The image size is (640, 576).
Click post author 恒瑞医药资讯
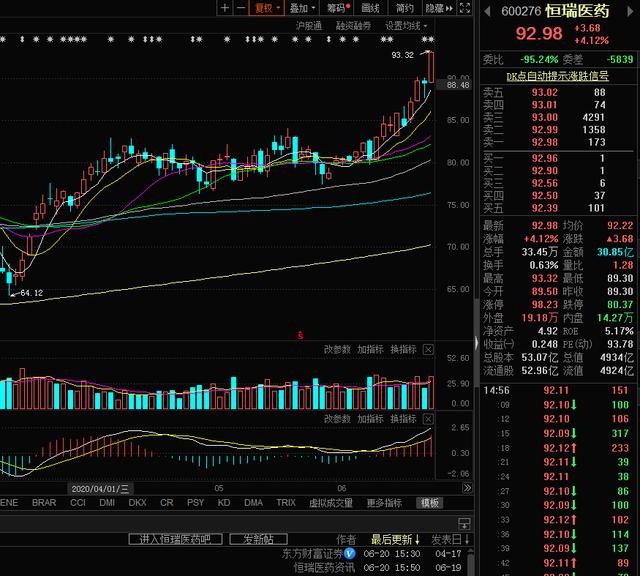click(324, 568)
